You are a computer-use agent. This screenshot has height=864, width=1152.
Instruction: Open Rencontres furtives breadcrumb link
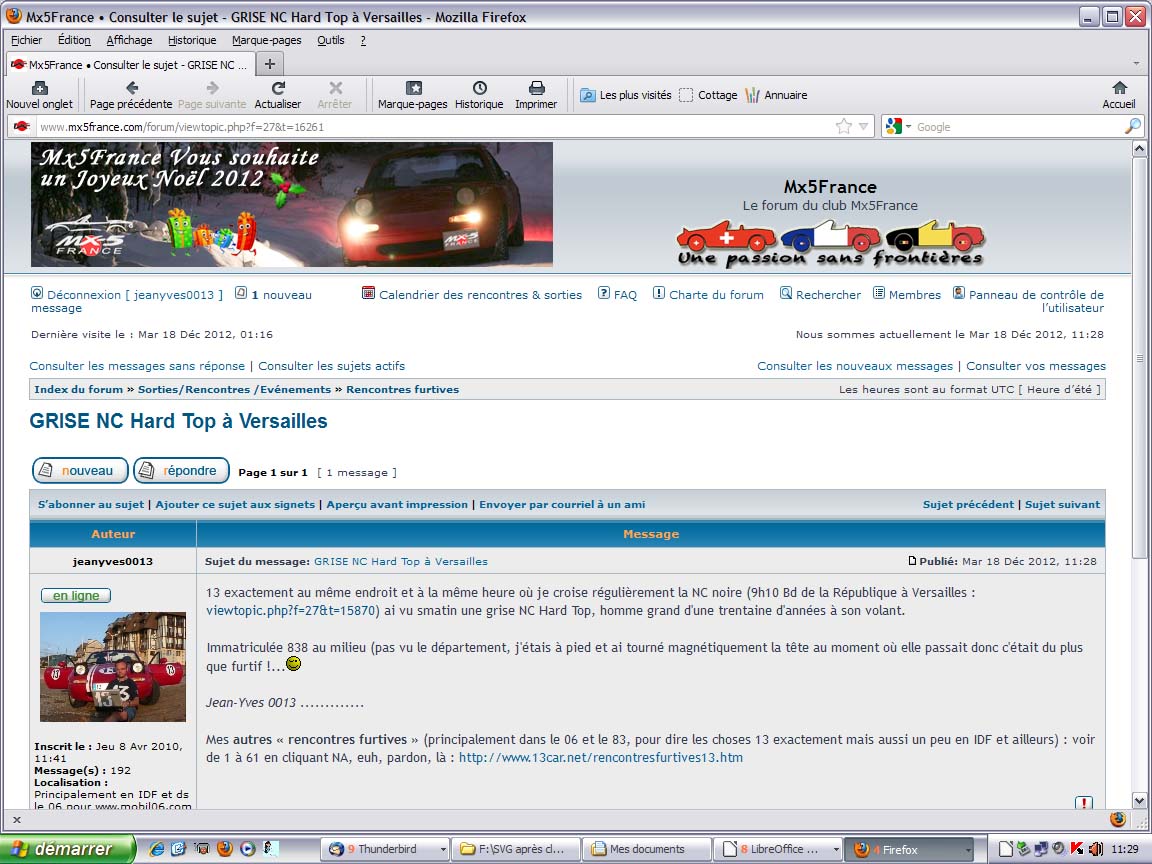click(403, 389)
